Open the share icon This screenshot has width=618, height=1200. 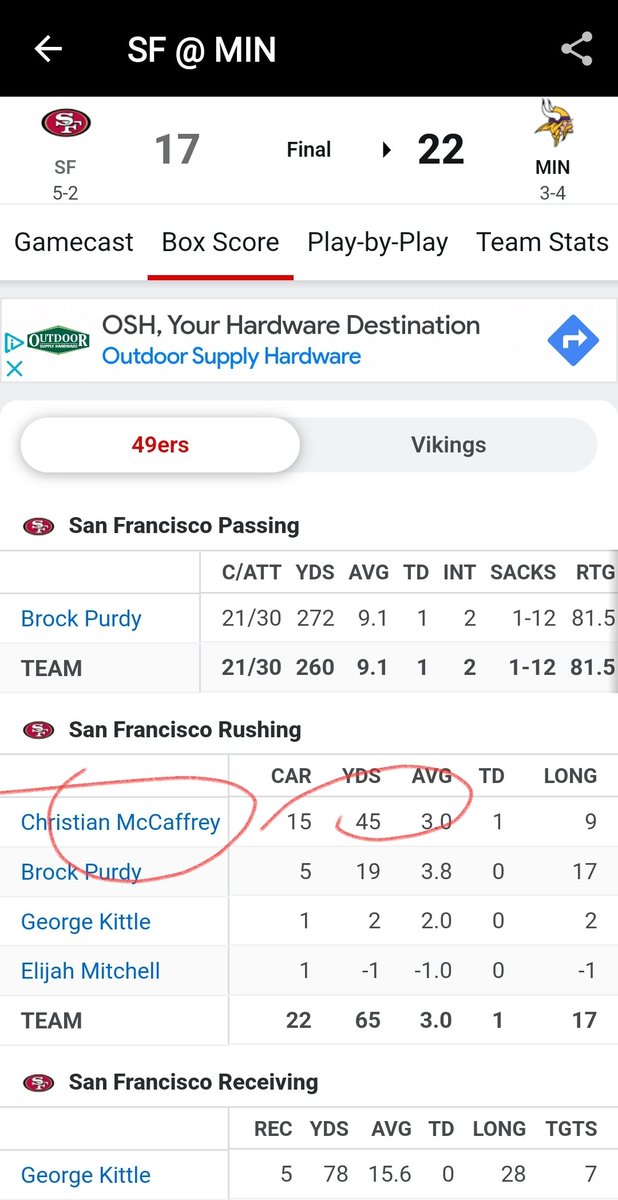tap(577, 49)
